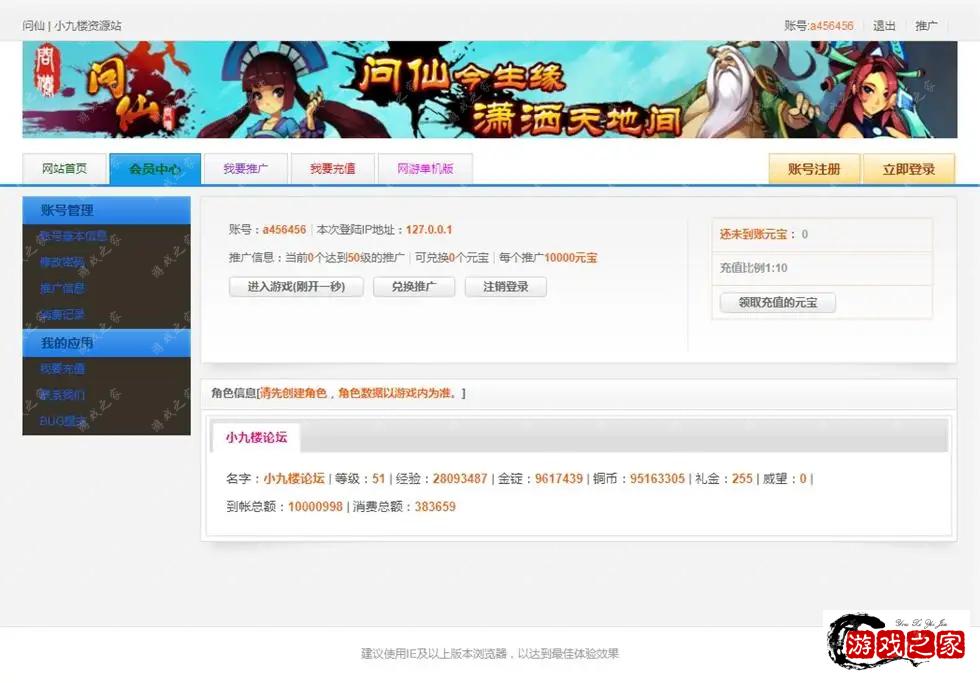Click the 领取充值的元宝 button

pos(777,303)
